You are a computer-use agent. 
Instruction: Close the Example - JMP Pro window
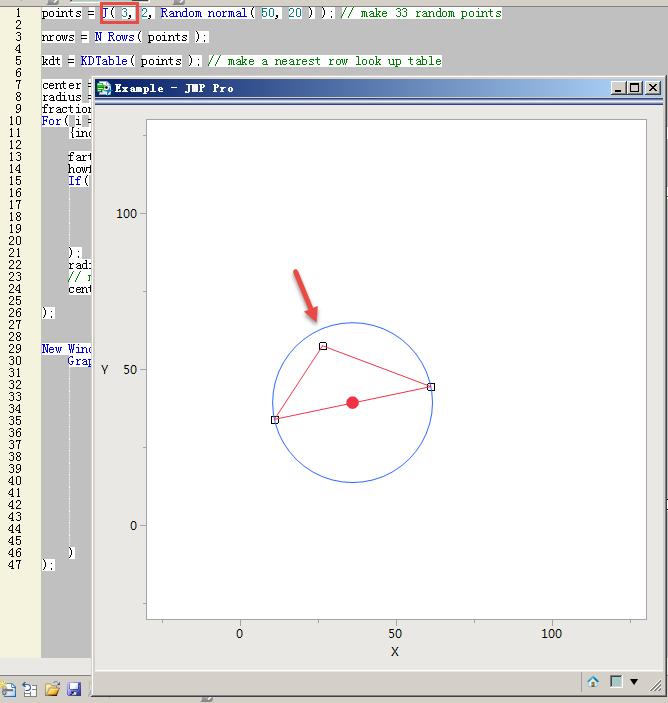(652, 88)
